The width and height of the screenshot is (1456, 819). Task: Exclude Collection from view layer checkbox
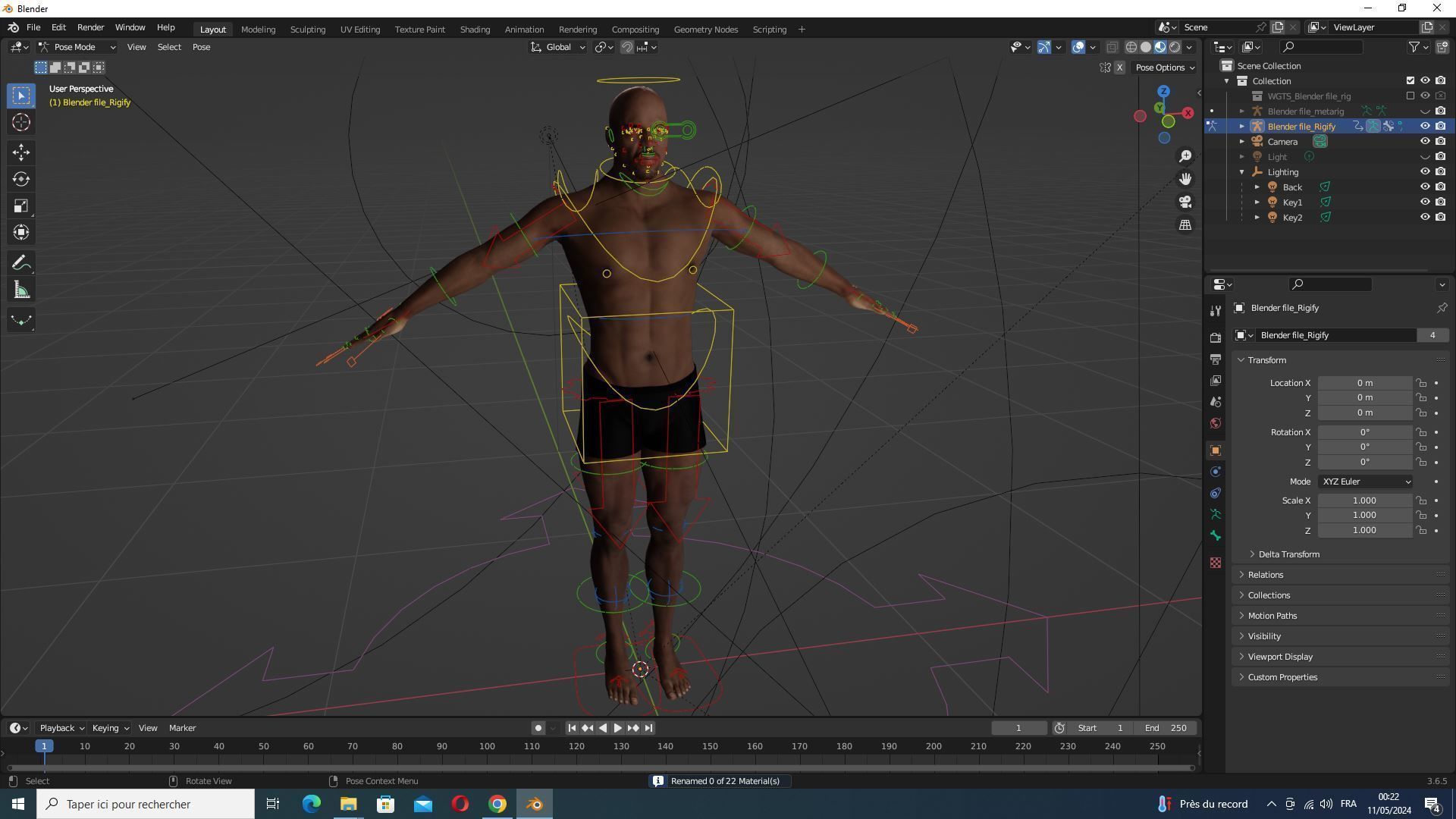pos(1410,81)
